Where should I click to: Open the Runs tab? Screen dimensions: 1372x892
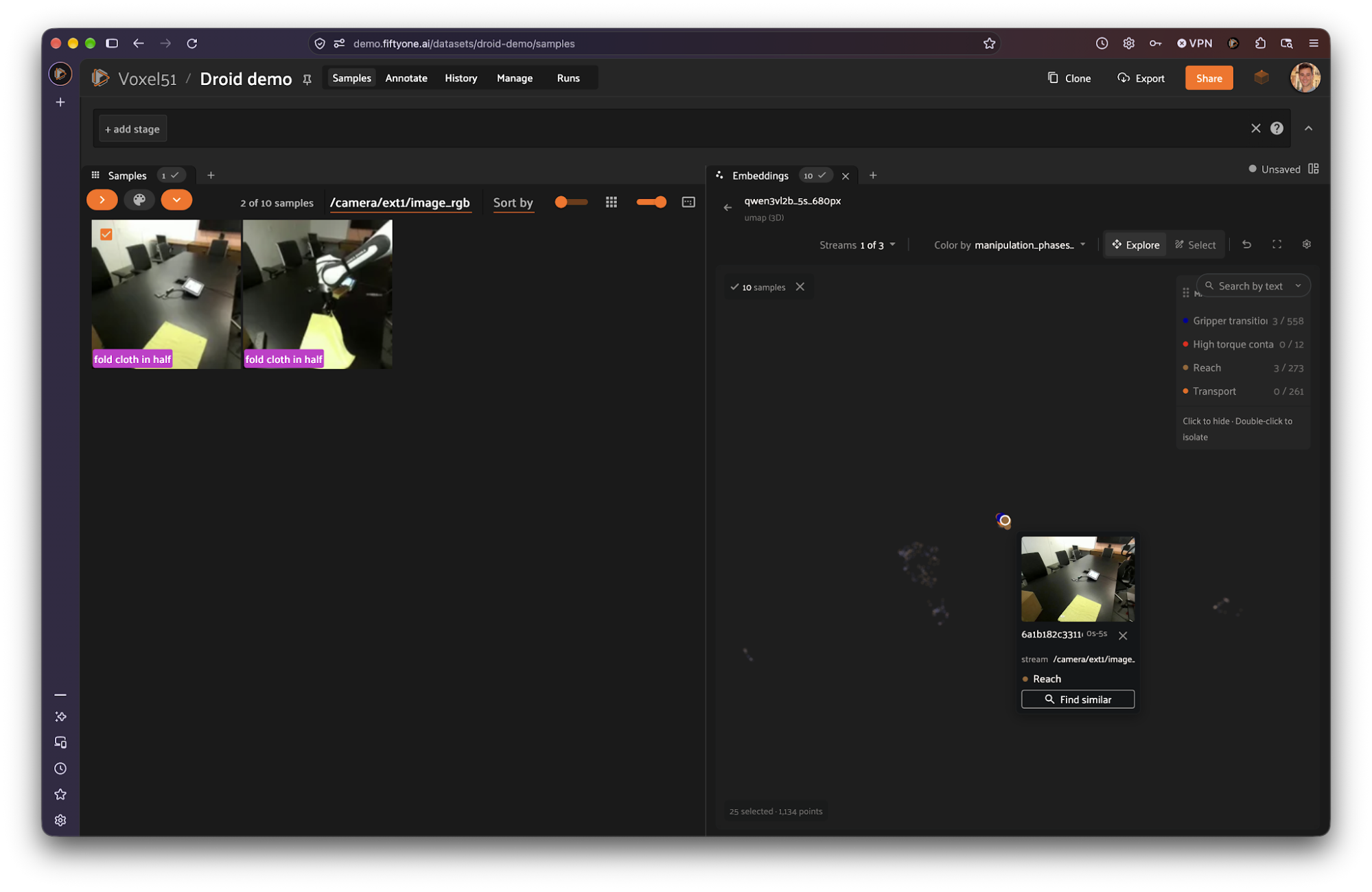click(x=568, y=78)
